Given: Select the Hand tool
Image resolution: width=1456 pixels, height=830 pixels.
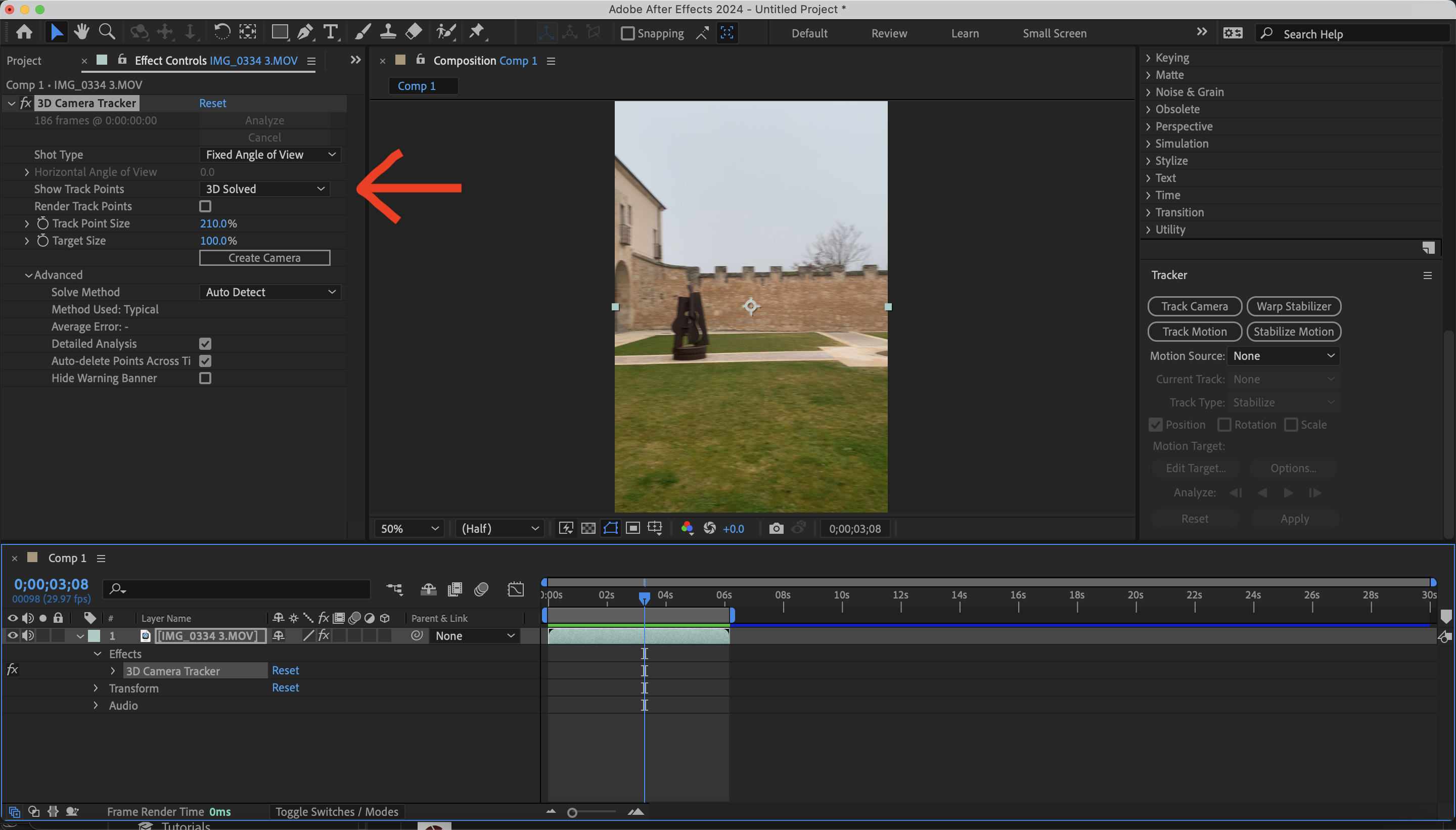Looking at the screenshot, I should click(x=81, y=32).
